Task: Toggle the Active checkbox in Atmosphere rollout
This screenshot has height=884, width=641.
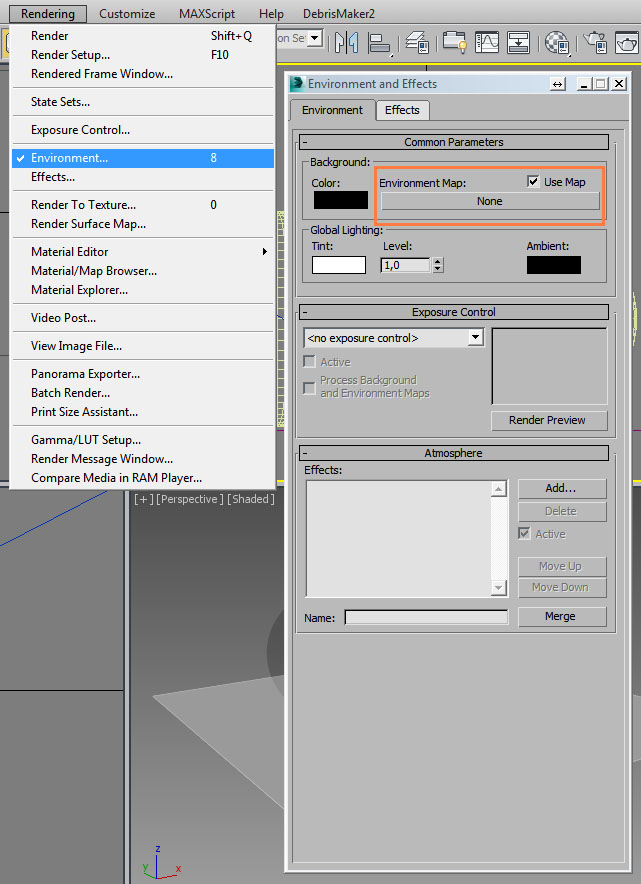Action: point(524,533)
